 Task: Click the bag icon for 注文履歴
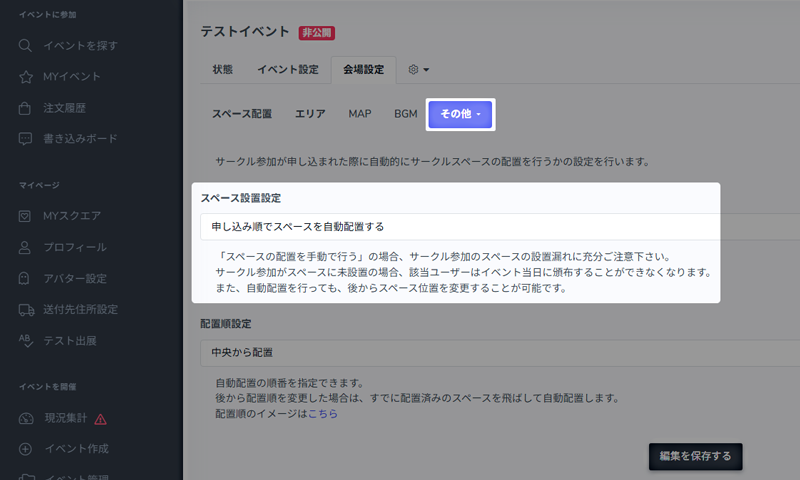25,108
